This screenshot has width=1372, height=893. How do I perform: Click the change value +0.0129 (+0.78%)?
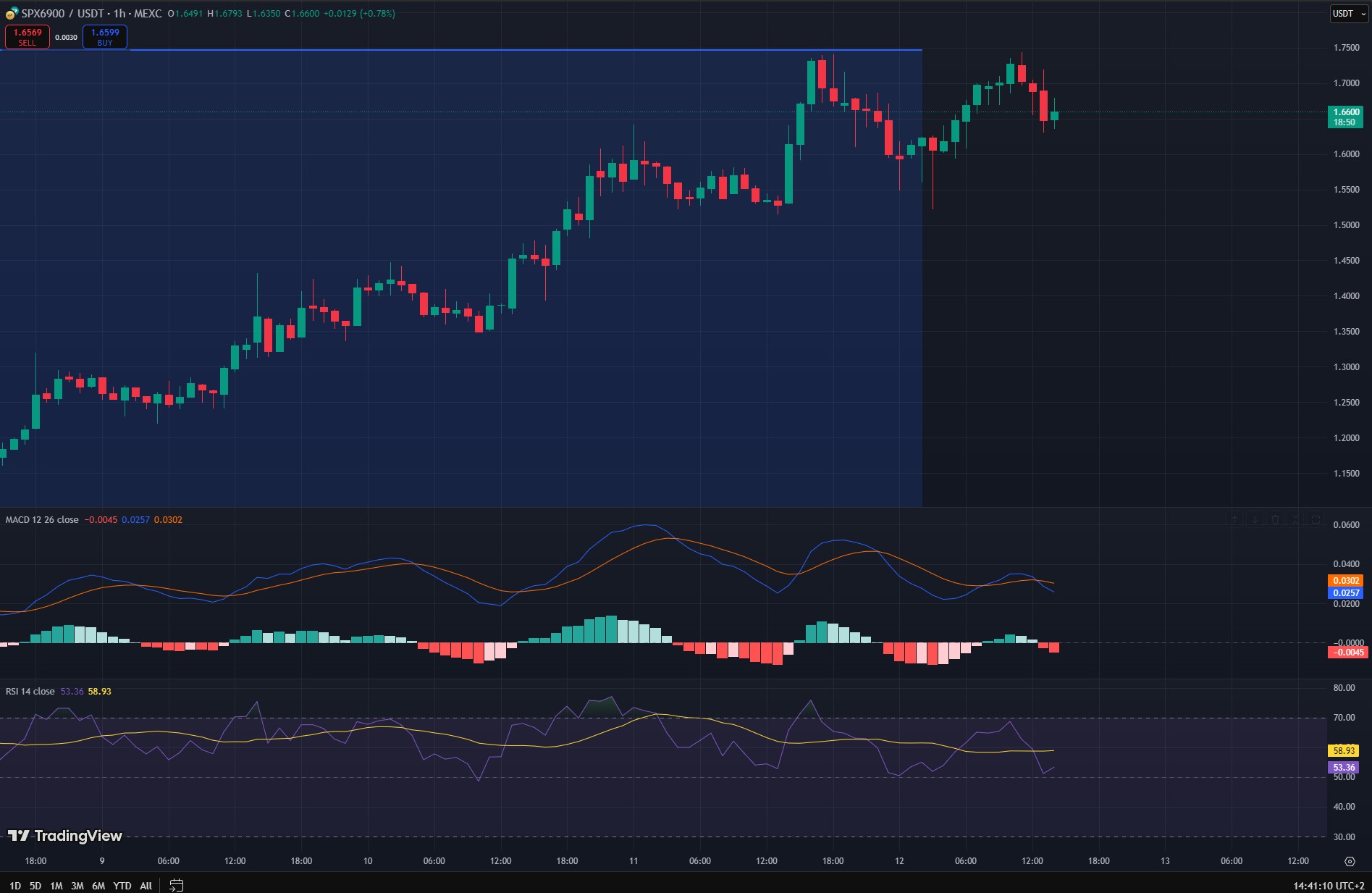359,13
